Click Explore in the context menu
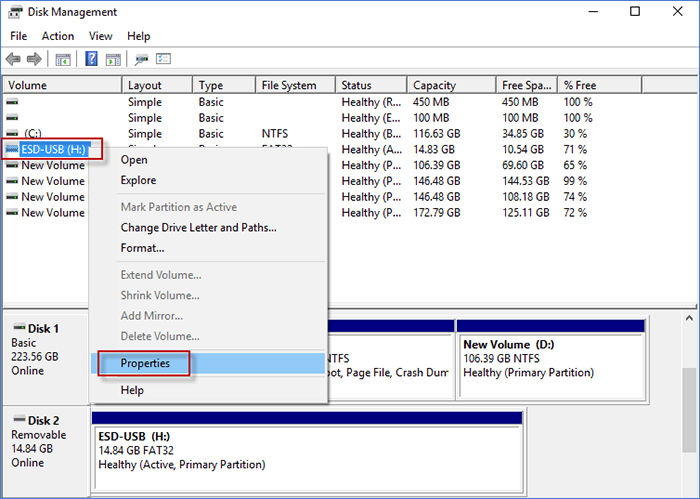The width and height of the screenshot is (700, 499). (138, 181)
